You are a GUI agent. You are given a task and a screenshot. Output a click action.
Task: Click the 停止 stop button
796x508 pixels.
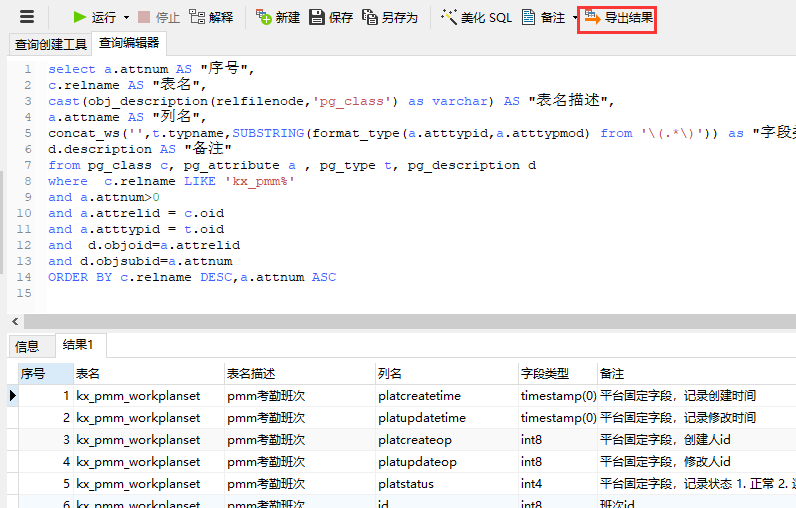pyautogui.click(x=159, y=18)
